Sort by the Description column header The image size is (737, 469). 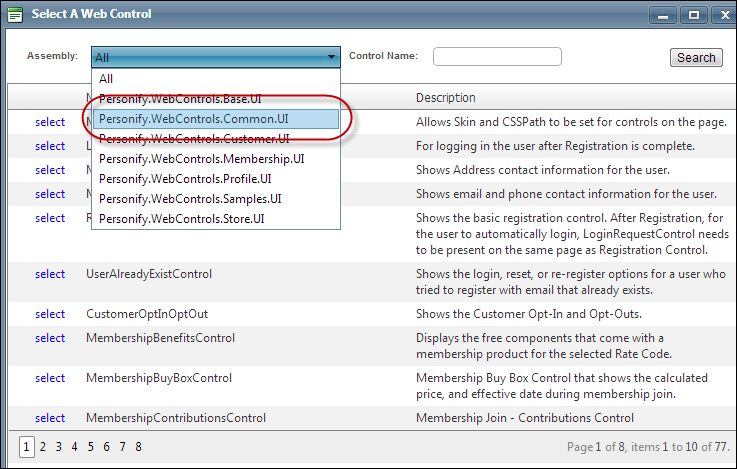pos(445,98)
